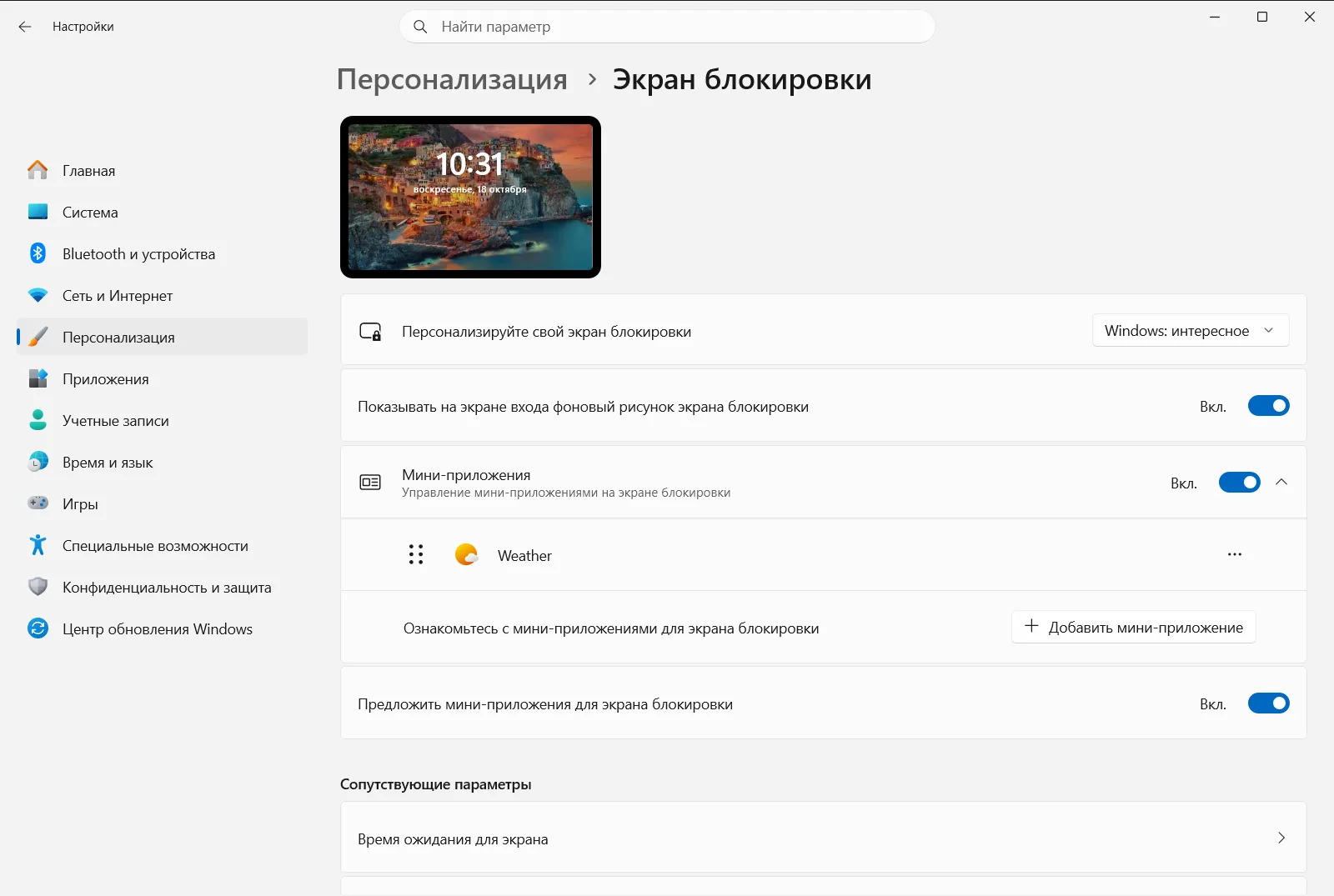
Task: Open Время ожидания для экрана setting
Action: coord(823,838)
